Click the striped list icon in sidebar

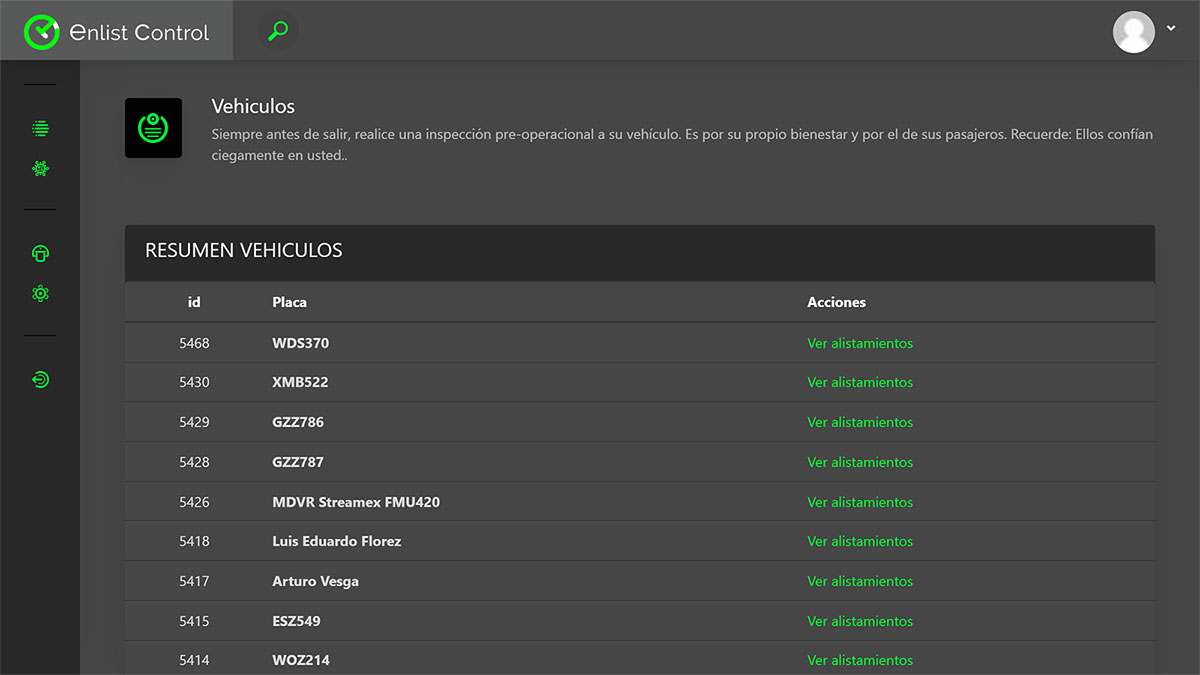(40, 128)
